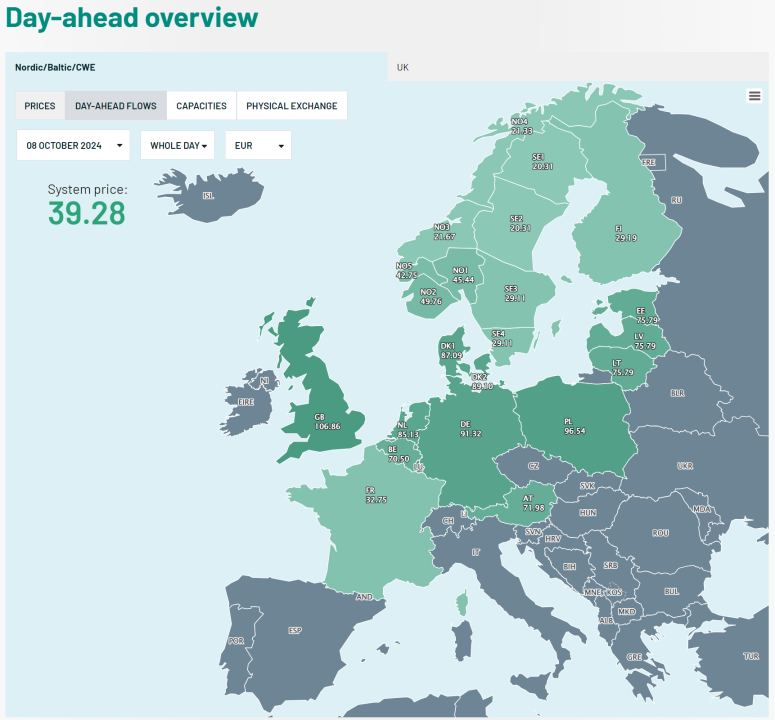
Task: Click the LV 75.79 price label
Action: pos(645,341)
